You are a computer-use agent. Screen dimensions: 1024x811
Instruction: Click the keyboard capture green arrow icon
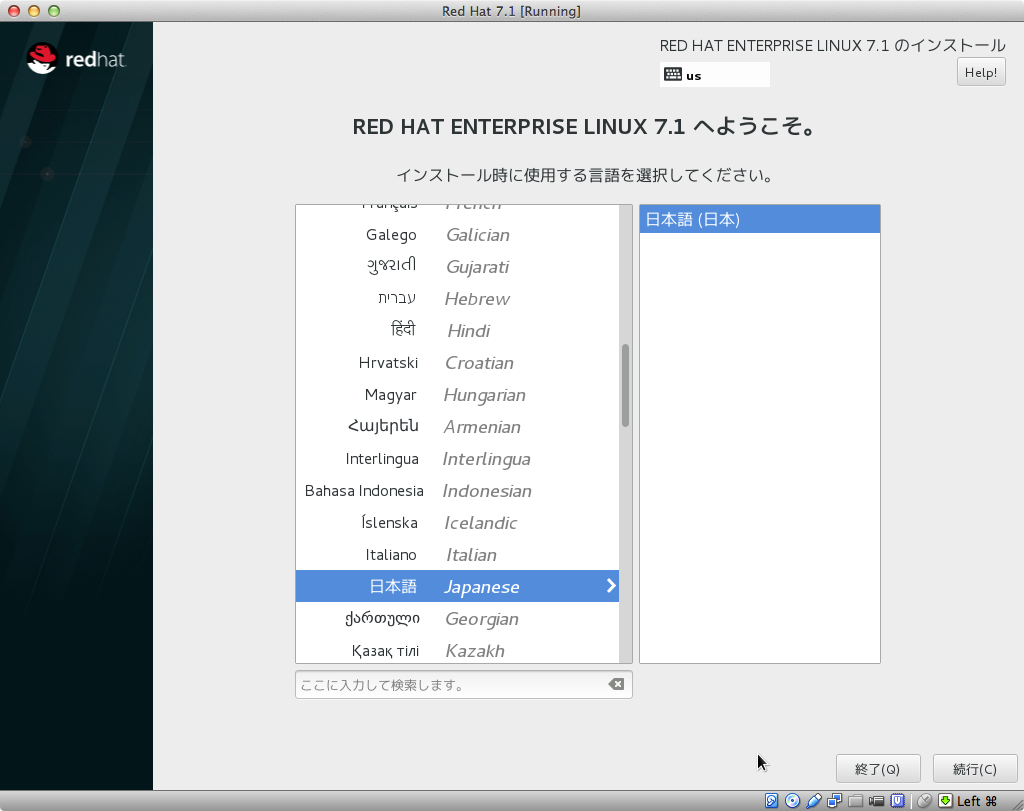click(x=945, y=801)
